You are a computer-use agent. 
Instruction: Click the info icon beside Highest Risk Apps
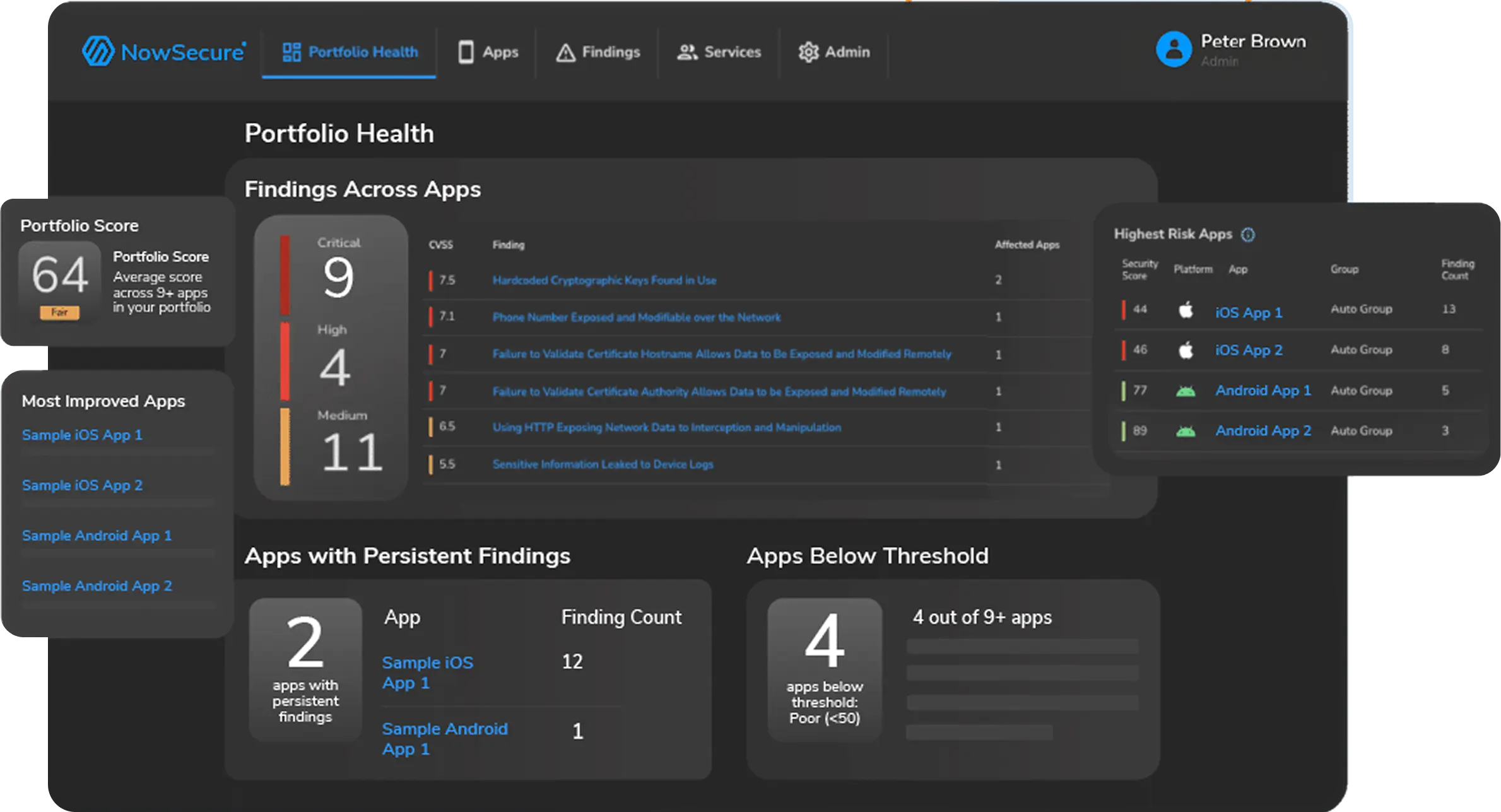point(1247,235)
